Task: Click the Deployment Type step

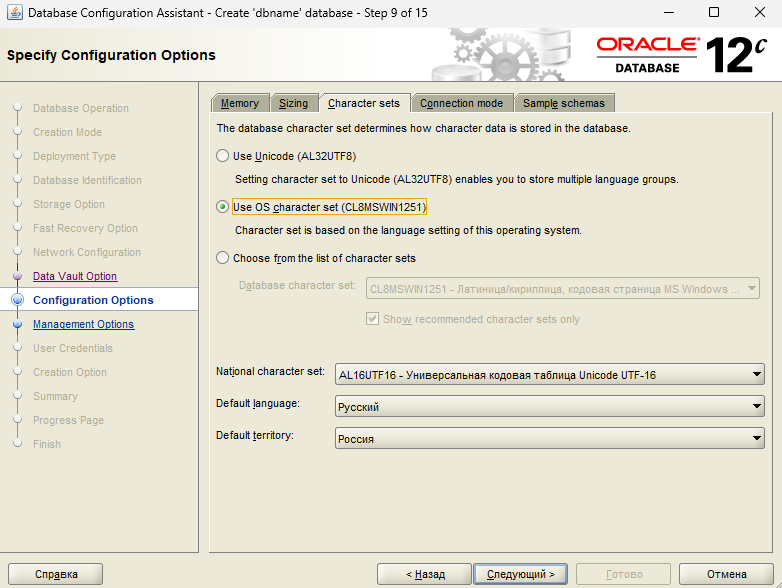Action: click(74, 156)
